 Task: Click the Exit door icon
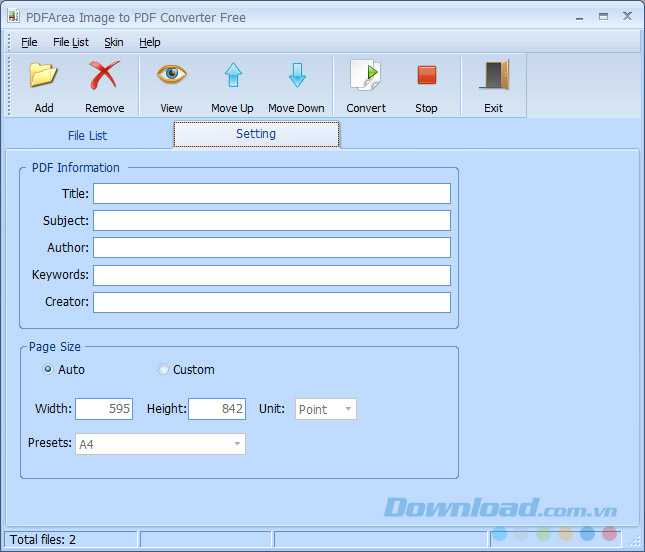pos(493,76)
